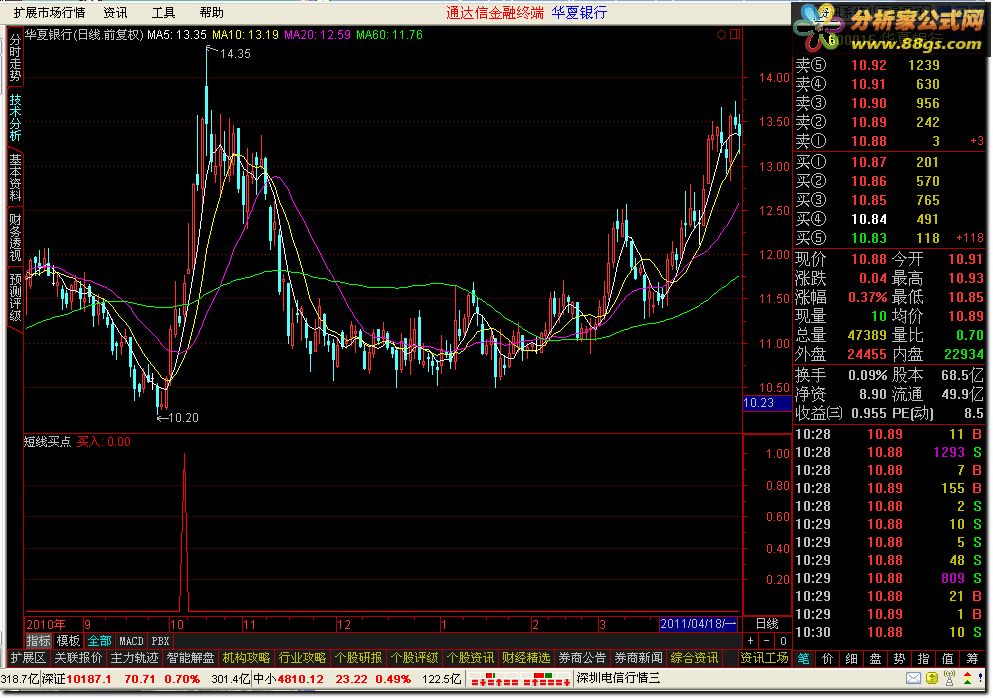This screenshot has height=698, width=993.
Task: Select the MACD indicator
Action: point(132,641)
